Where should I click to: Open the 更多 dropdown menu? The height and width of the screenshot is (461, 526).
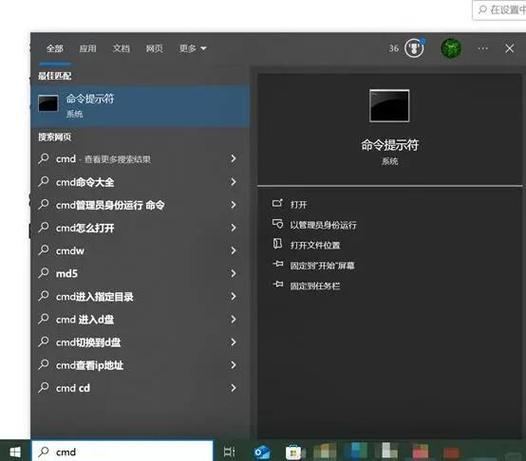pos(193,49)
